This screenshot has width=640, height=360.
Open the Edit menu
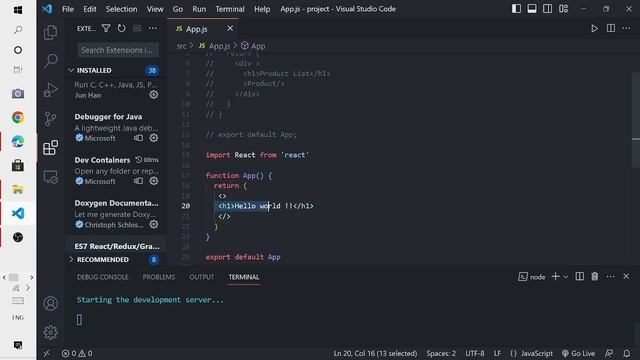(89, 9)
